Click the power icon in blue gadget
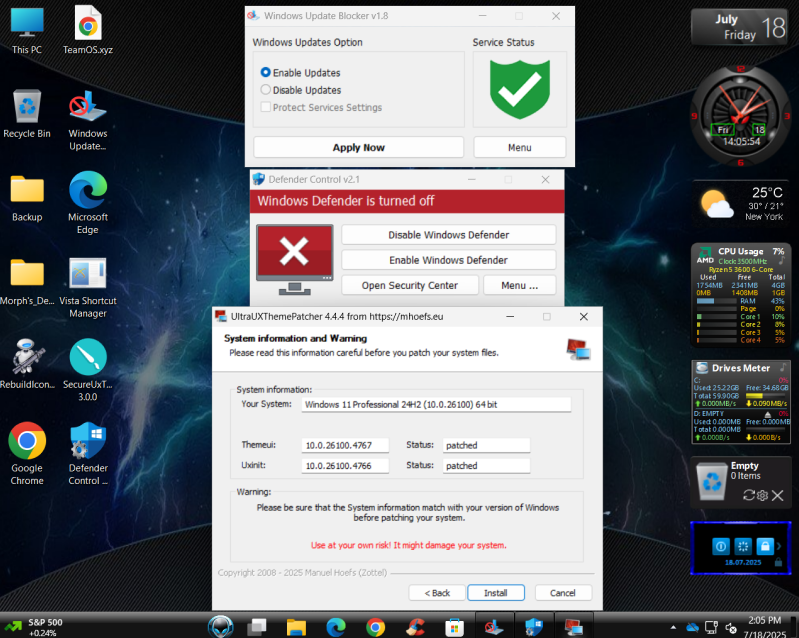This screenshot has height=638, width=799. click(721, 546)
